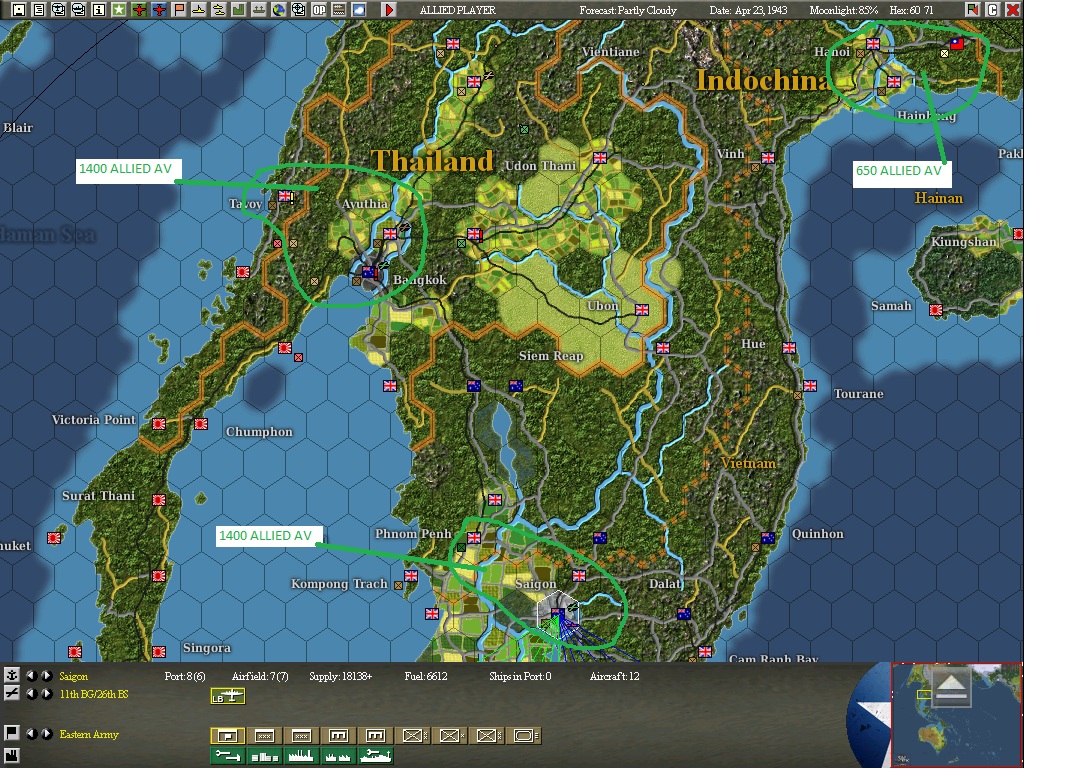
Task: Select the Australian flag at Quinhon
Action: tap(767, 537)
